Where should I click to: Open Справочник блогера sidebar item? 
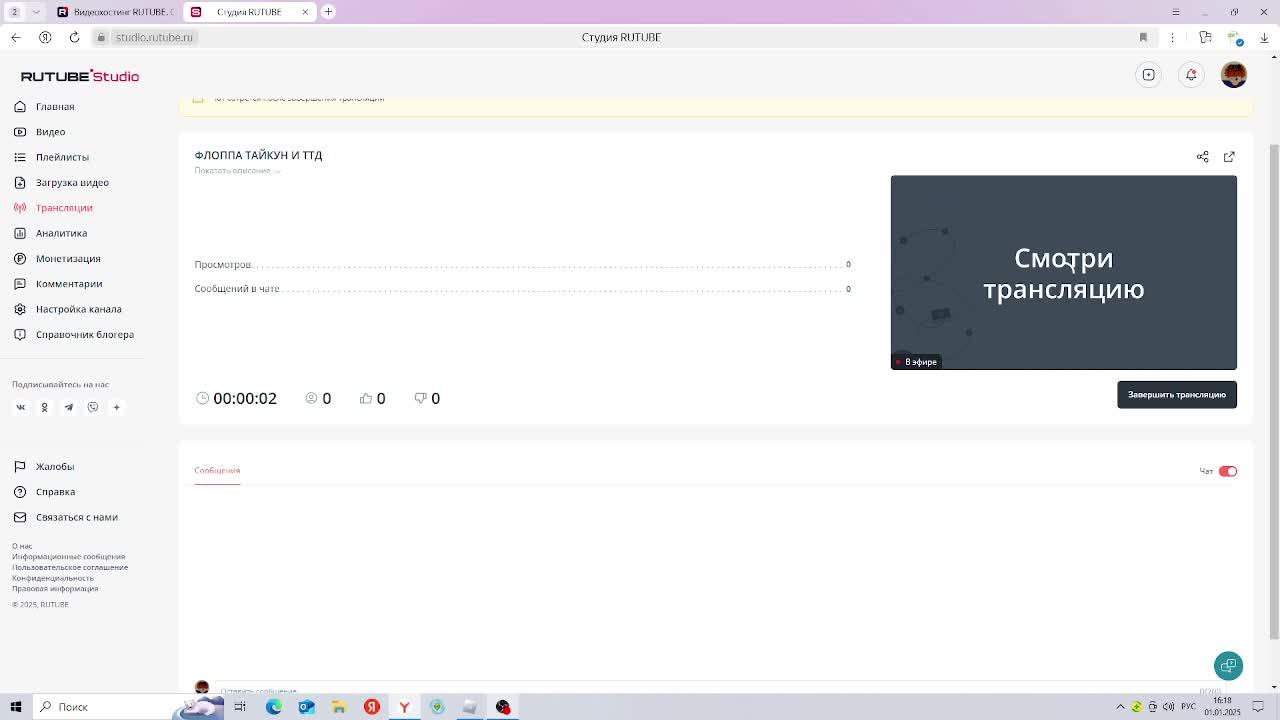point(73,335)
